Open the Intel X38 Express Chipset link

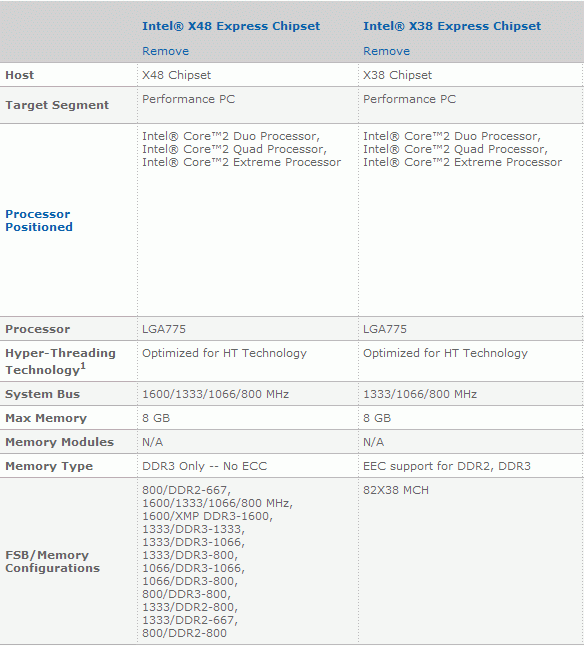click(452, 26)
